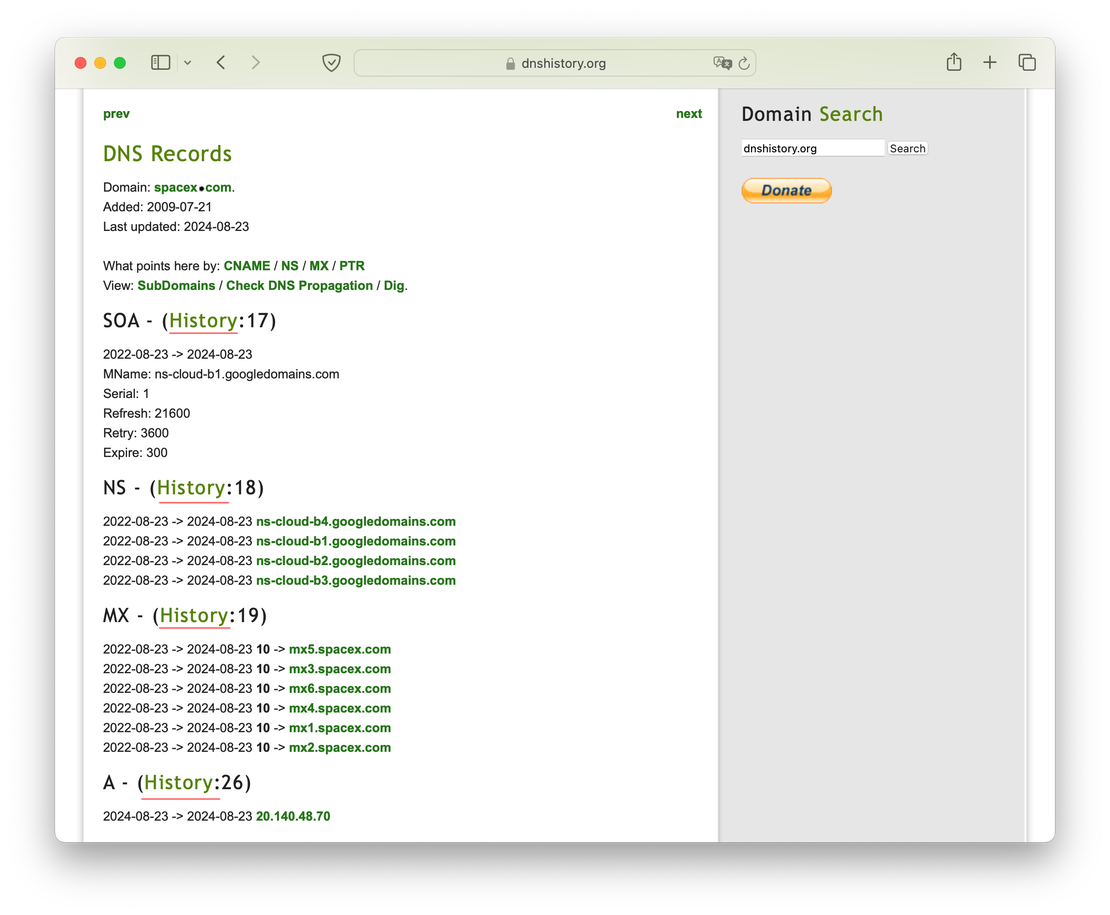Image resolution: width=1110 pixels, height=915 pixels.
Task: Open a new tab with plus icon
Action: point(989,63)
